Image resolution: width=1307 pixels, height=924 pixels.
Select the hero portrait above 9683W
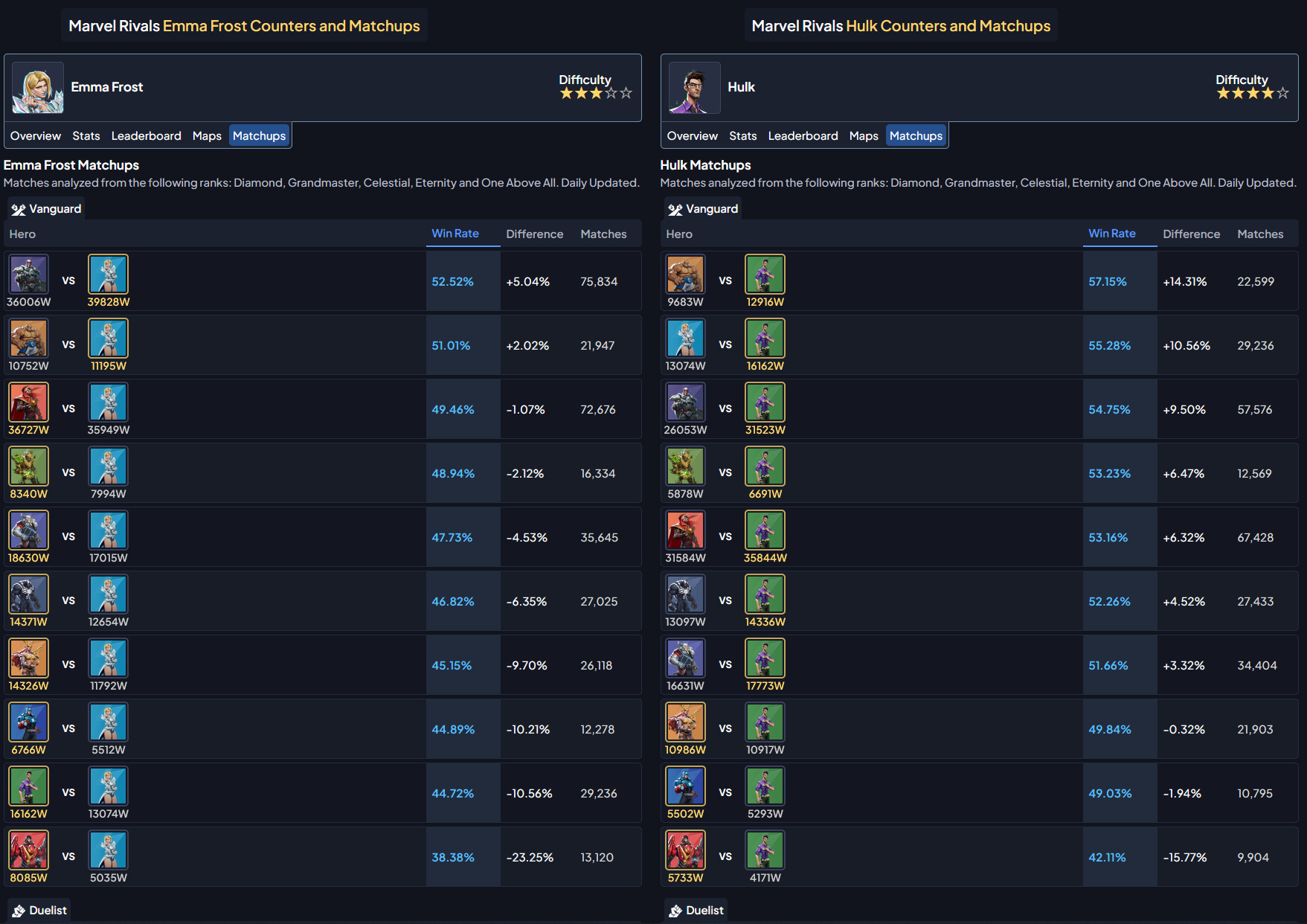(686, 274)
